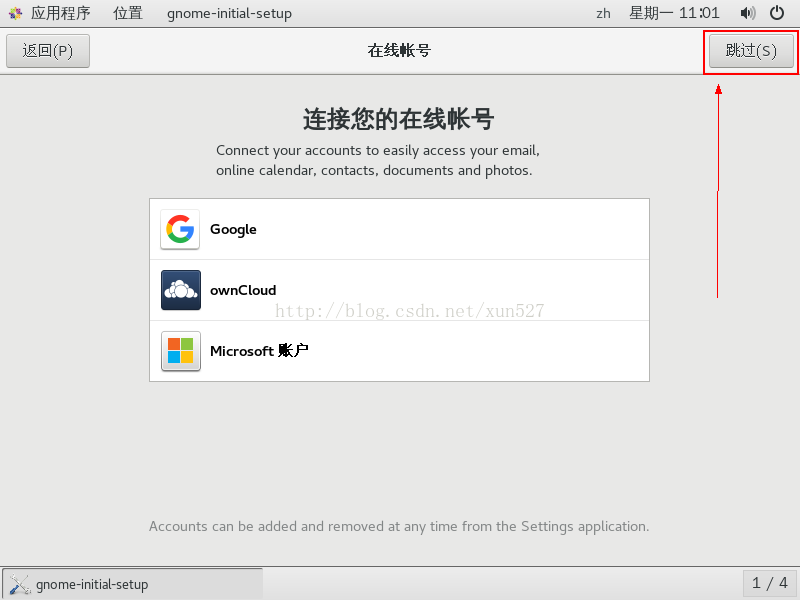The height and width of the screenshot is (600, 800).
Task: Switch the zh input source indicator
Action: click(x=603, y=13)
